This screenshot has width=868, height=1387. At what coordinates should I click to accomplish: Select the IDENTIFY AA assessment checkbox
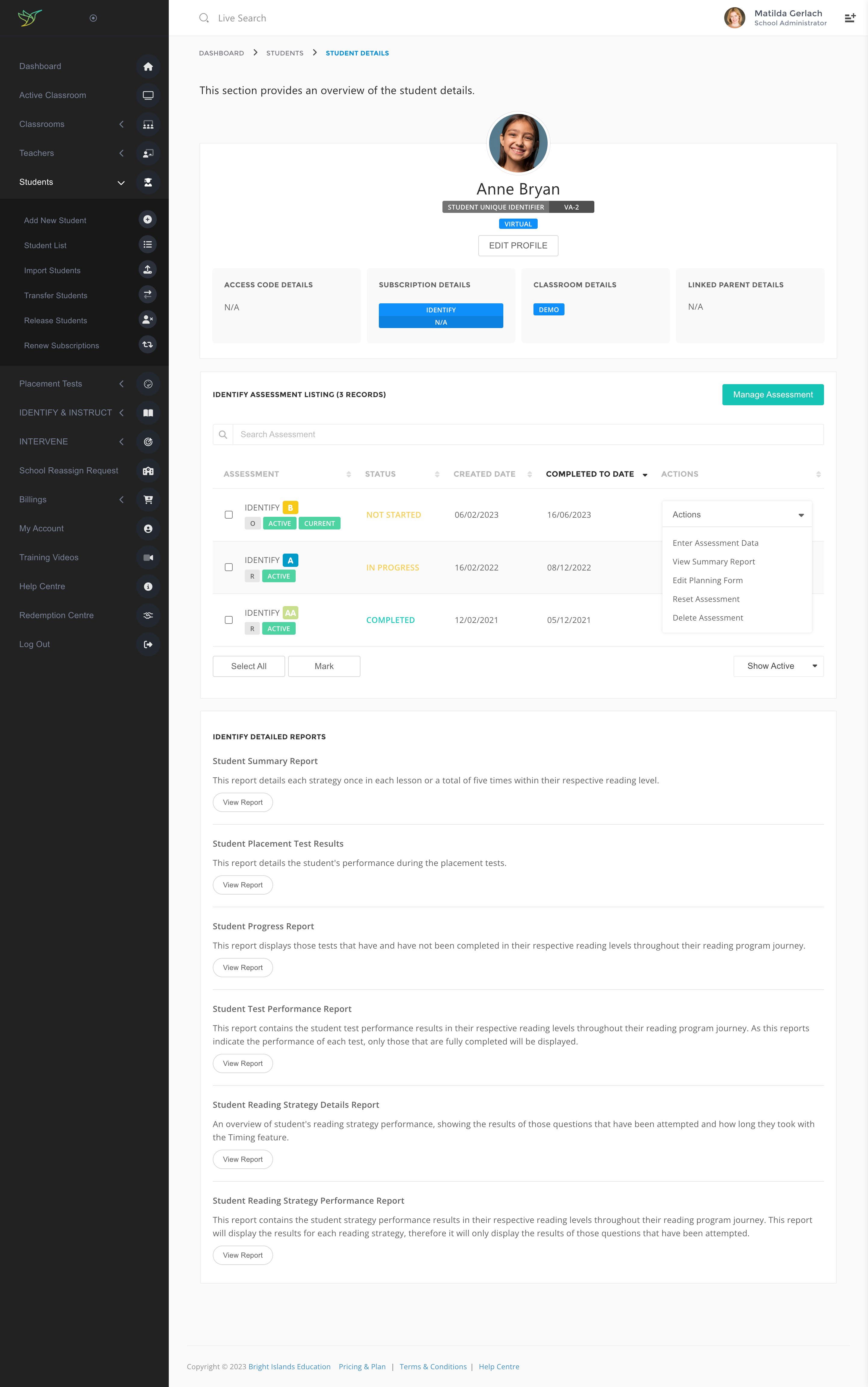coord(228,620)
